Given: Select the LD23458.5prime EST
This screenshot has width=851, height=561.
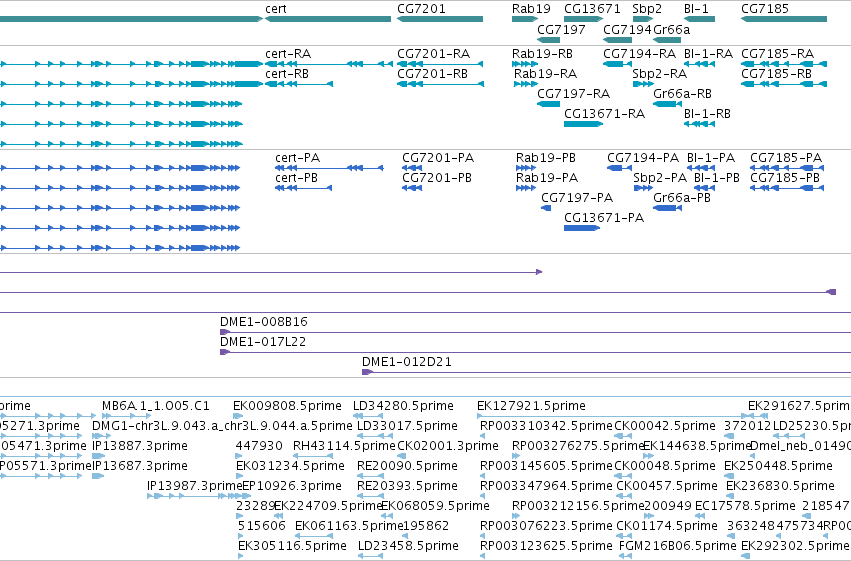Looking at the screenshot, I should [371, 556].
